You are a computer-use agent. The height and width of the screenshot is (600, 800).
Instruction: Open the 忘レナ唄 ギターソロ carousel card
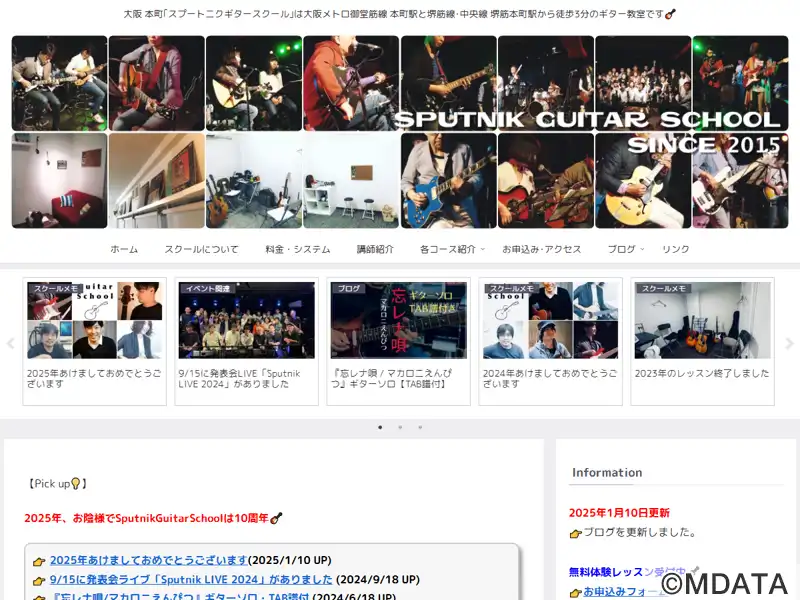(x=398, y=341)
